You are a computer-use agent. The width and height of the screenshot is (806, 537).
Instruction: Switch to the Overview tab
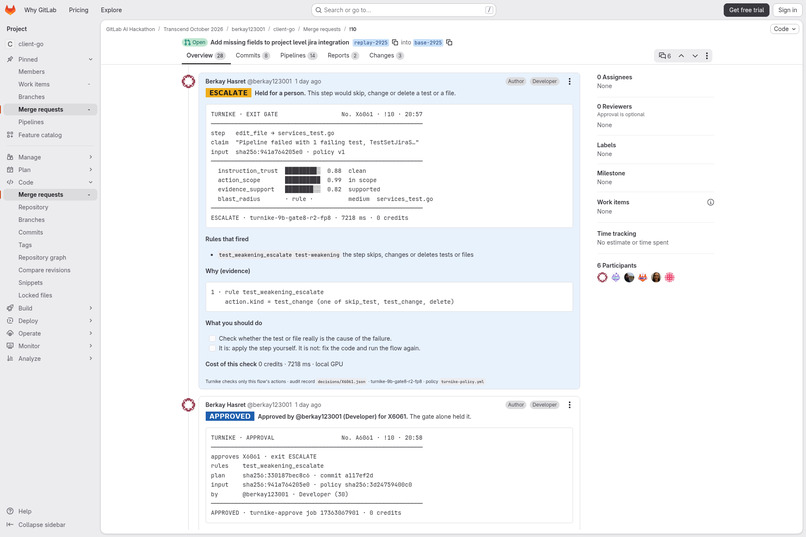(206, 55)
